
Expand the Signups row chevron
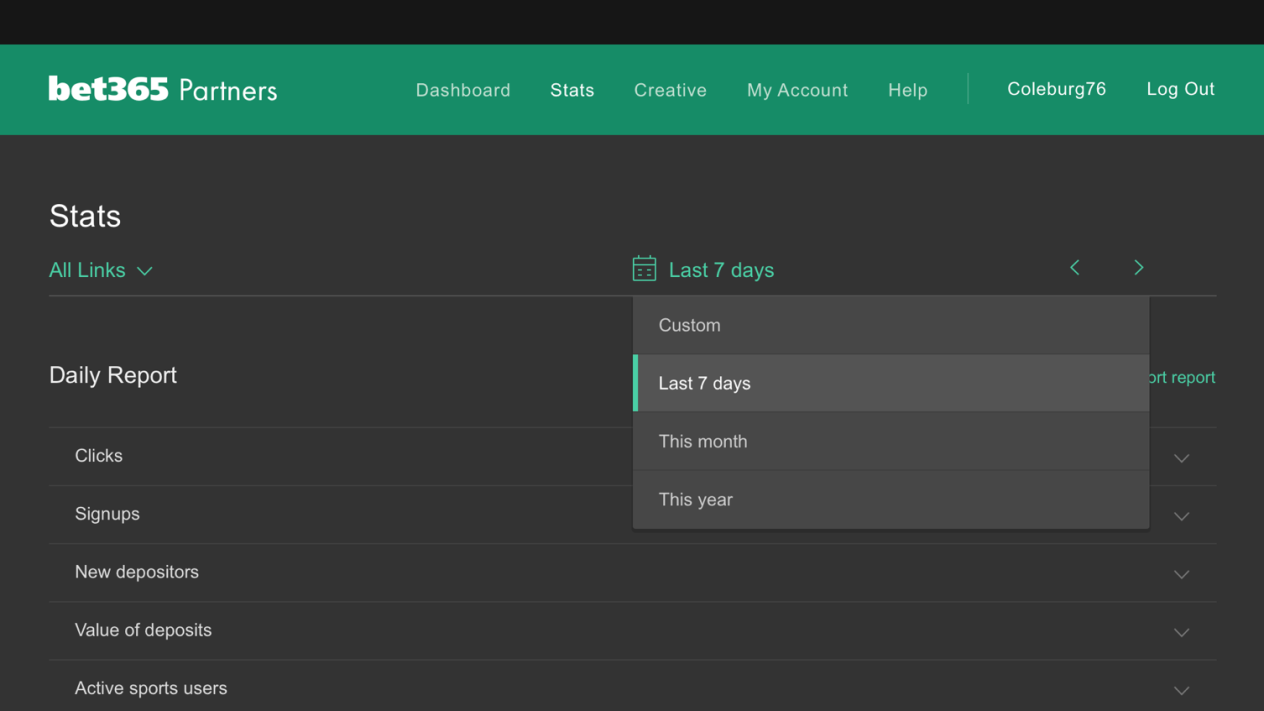click(x=1181, y=516)
